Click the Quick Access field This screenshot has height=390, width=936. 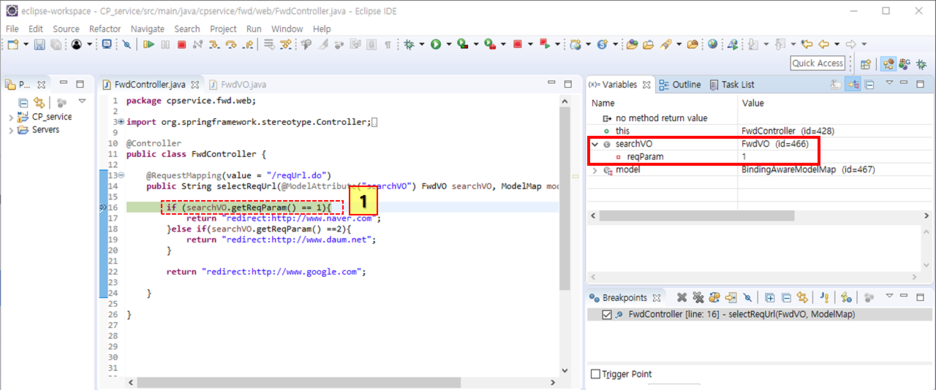(x=818, y=63)
